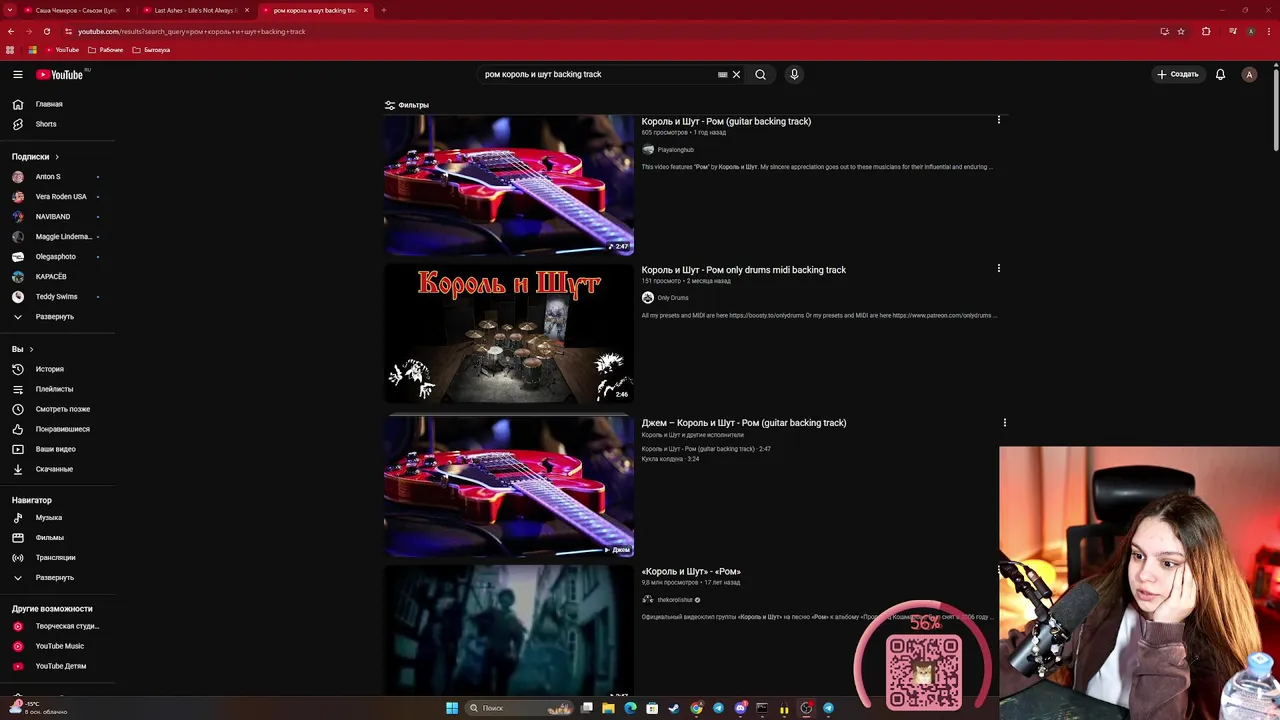Screen dimensions: 1280x720
Task: Open Король и Шут - Ром (guitar backing track) title
Action: click(726, 121)
